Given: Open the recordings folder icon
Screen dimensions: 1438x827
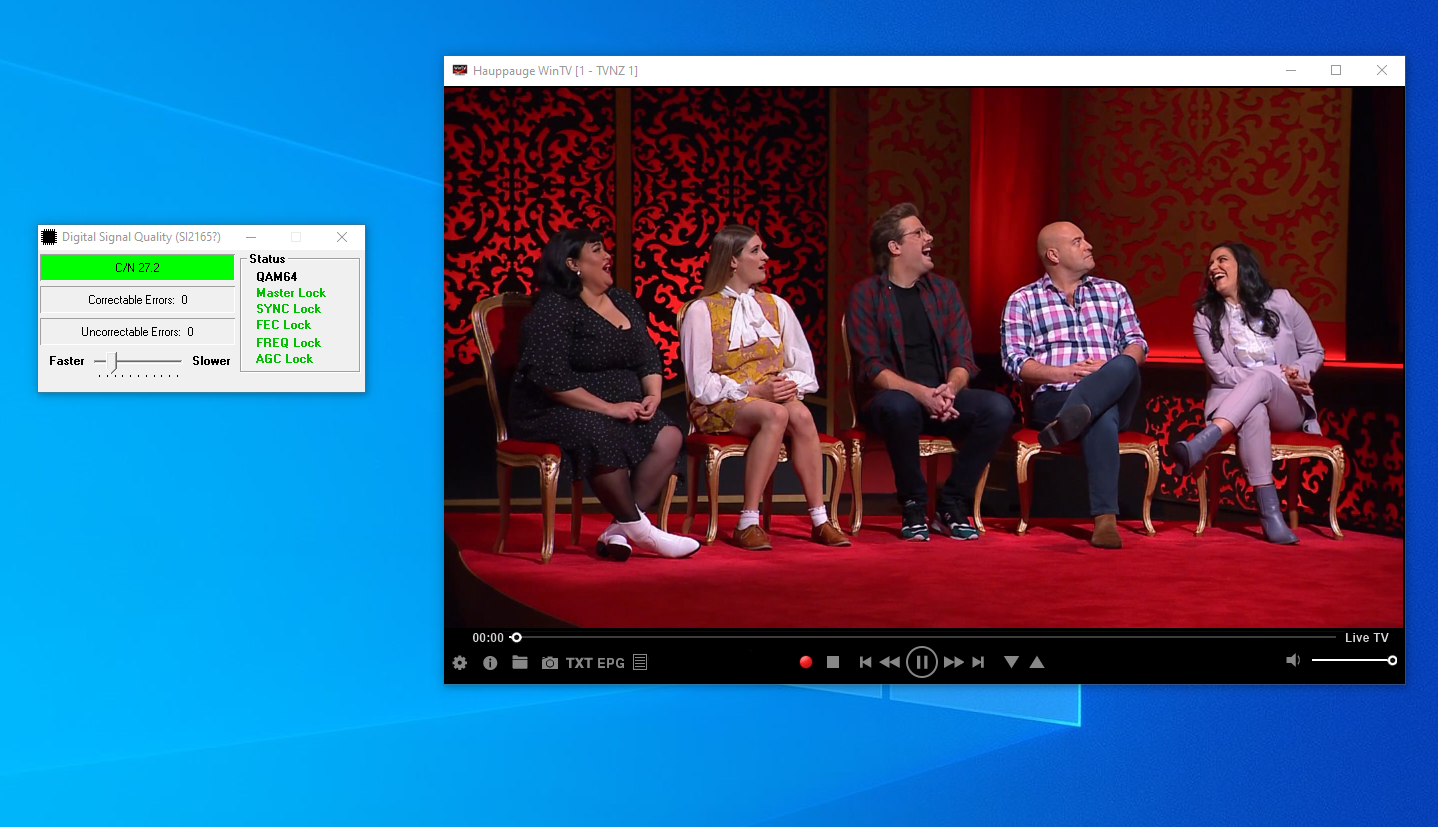Looking at the screenshot, I should pyautogui.click(x=520, y=662).
